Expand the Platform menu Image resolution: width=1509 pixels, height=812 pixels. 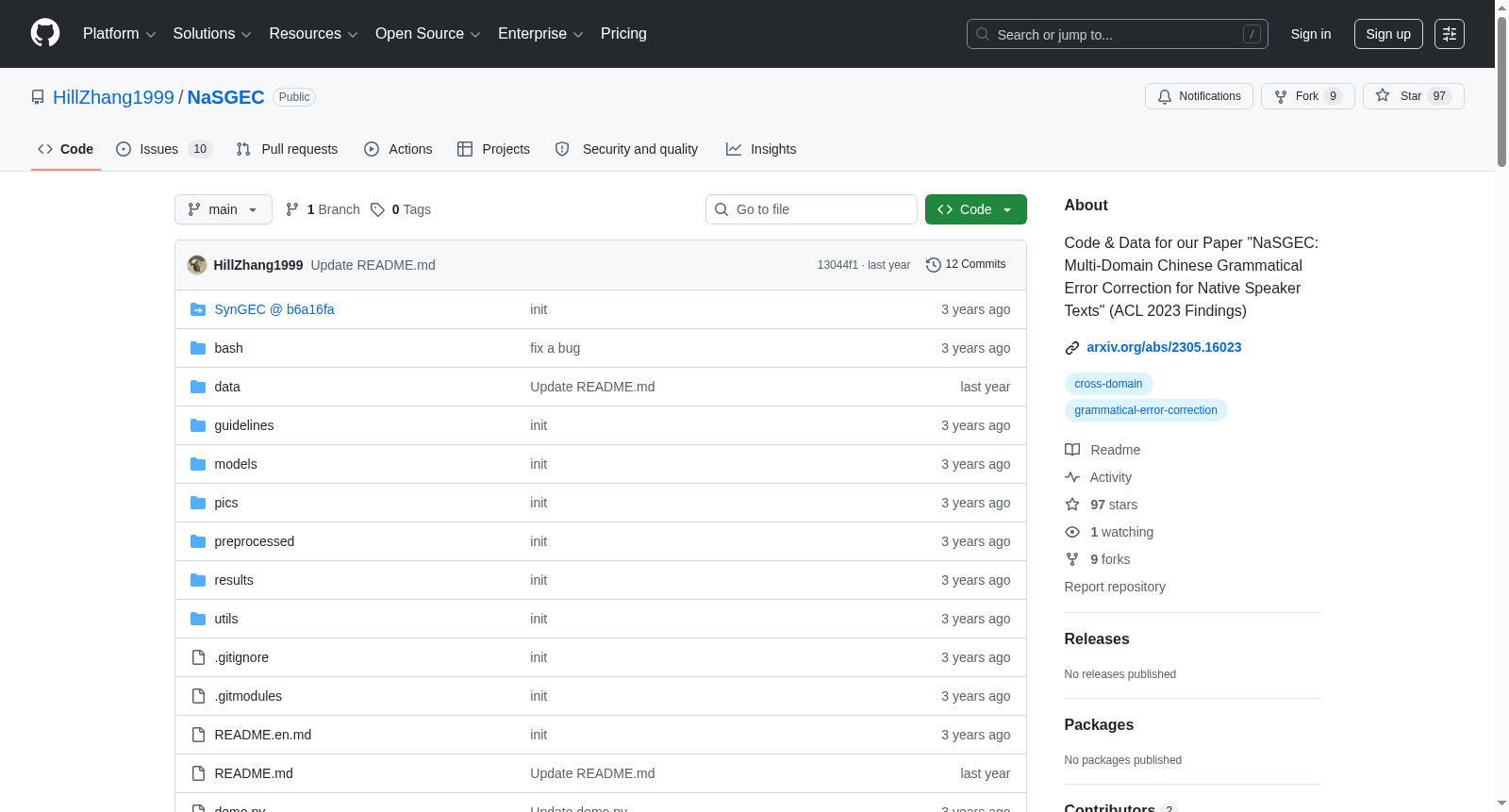[x=120, y=34]
